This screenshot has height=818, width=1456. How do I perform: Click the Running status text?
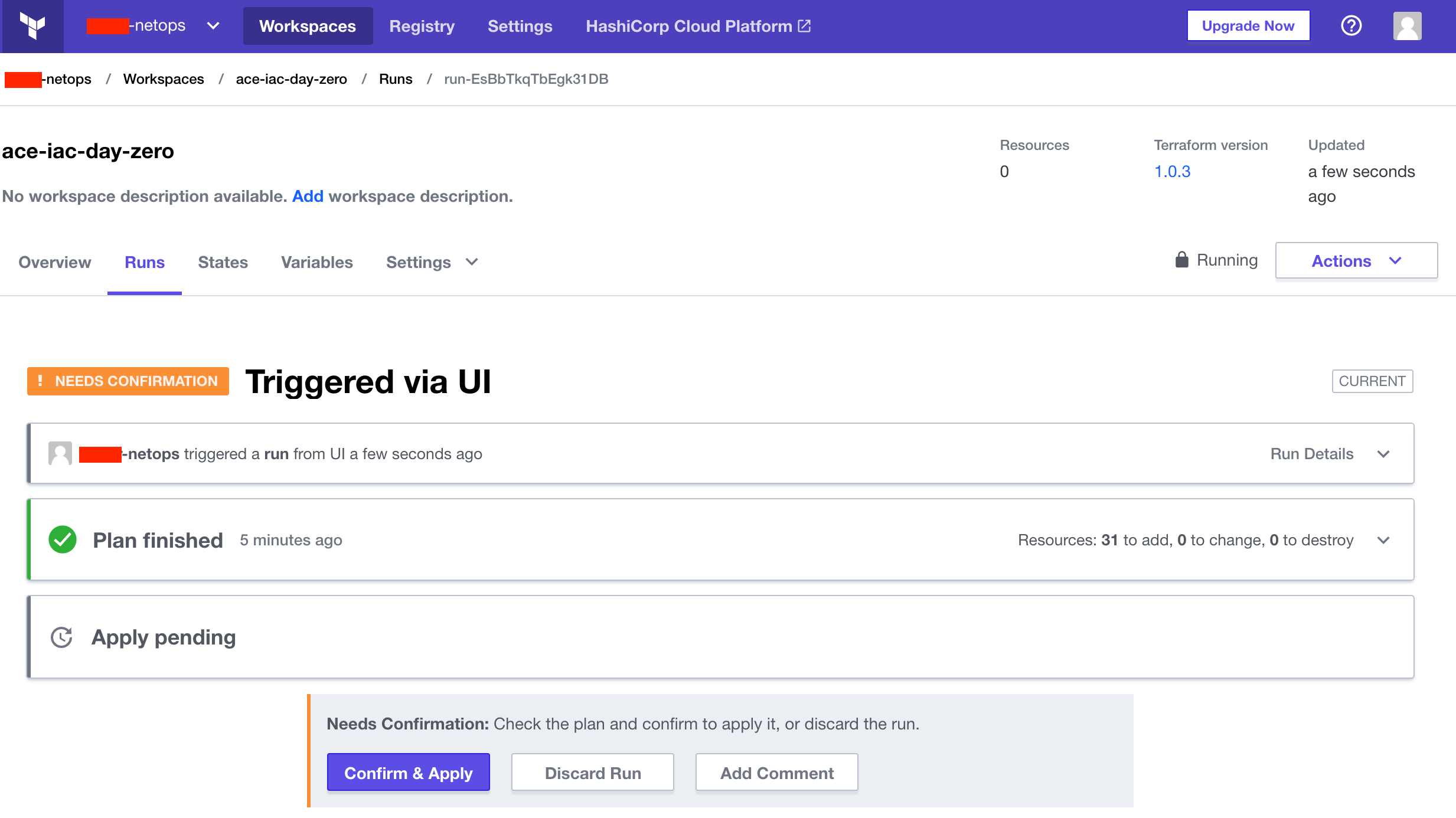point(1227,260)
